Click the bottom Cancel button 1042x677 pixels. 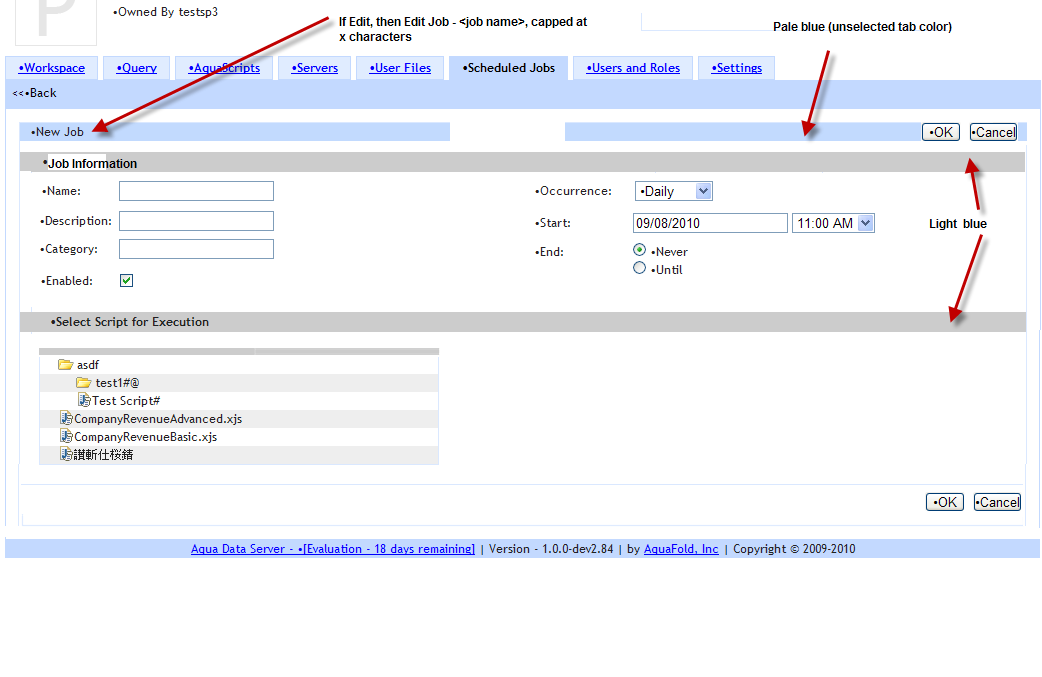pos(997,502)
